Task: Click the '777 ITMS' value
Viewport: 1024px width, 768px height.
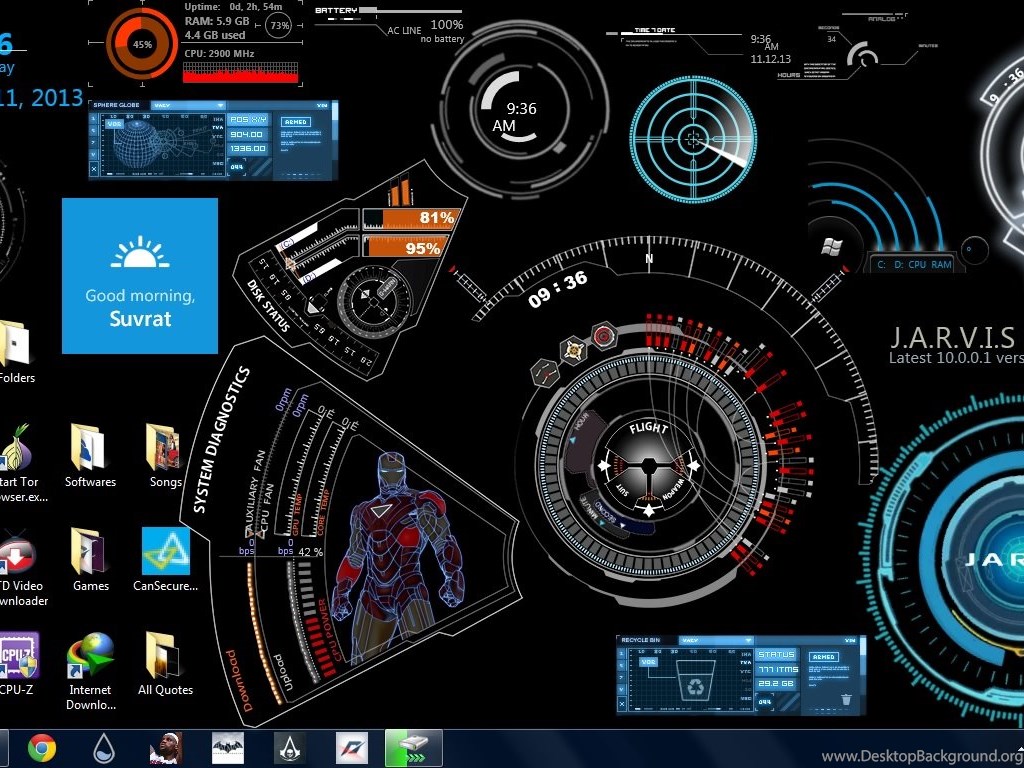Action: coord(777,669)
